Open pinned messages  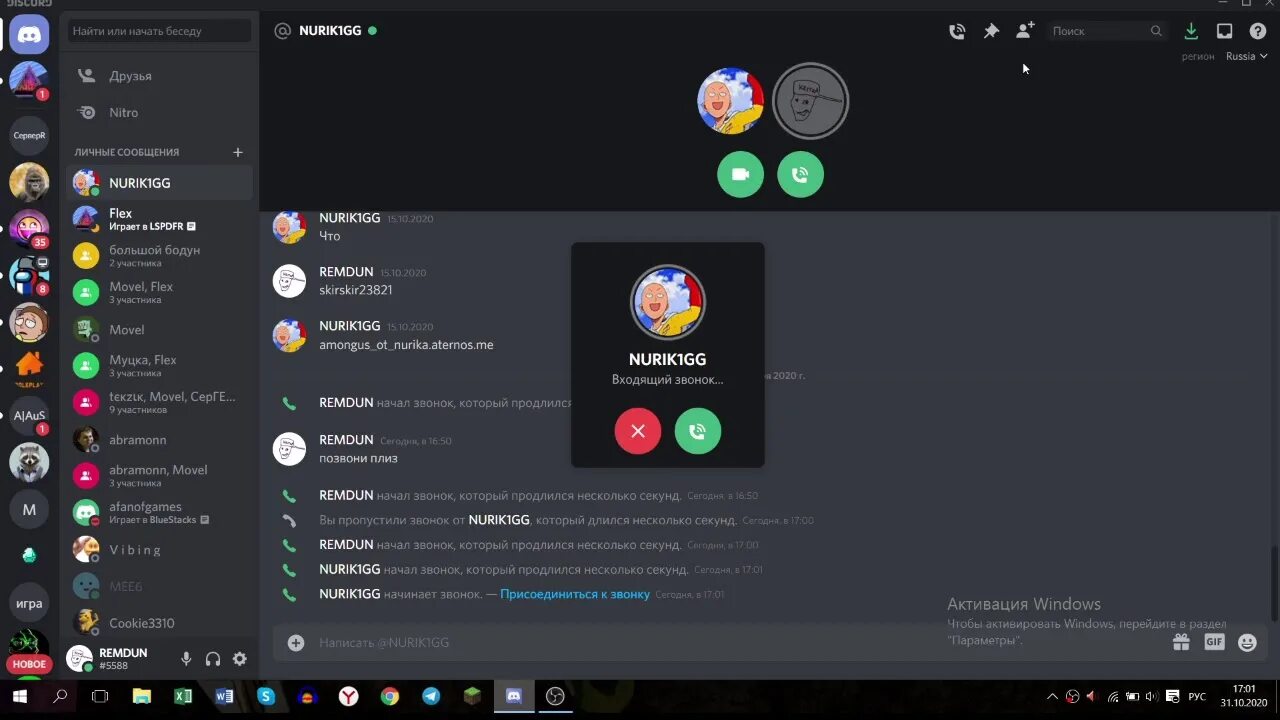coord(991,31)
